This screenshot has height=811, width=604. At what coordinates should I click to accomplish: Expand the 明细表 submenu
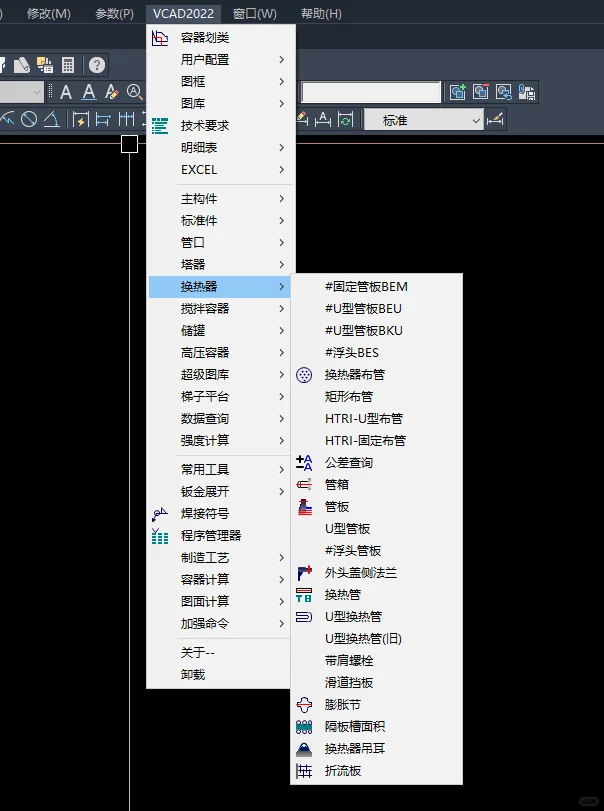point(221,147)
